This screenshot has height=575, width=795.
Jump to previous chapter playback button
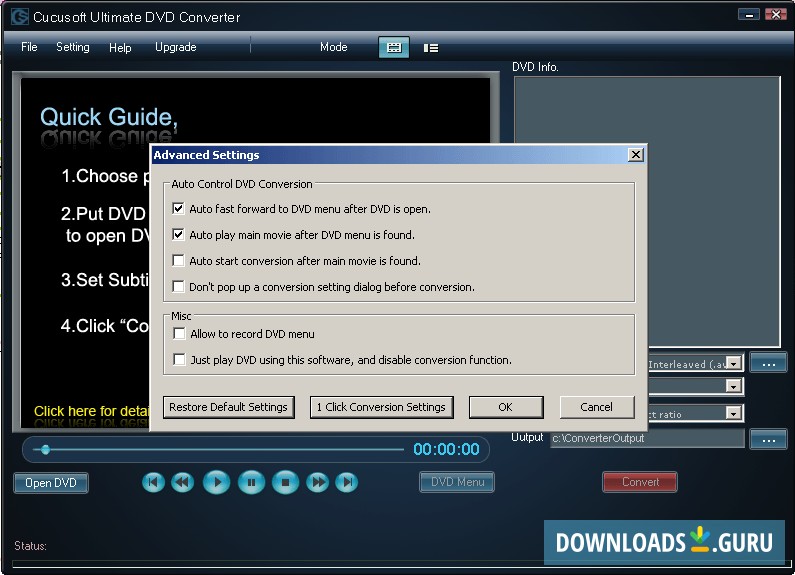tap(153, 482)
